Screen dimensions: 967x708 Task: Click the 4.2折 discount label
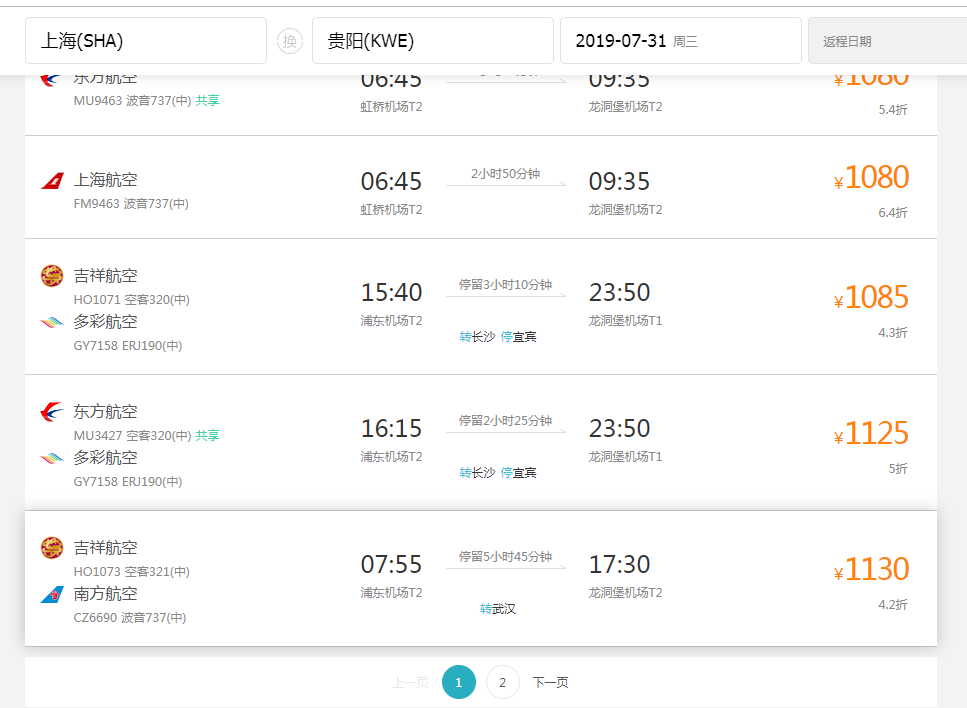[x=893, y=605]
